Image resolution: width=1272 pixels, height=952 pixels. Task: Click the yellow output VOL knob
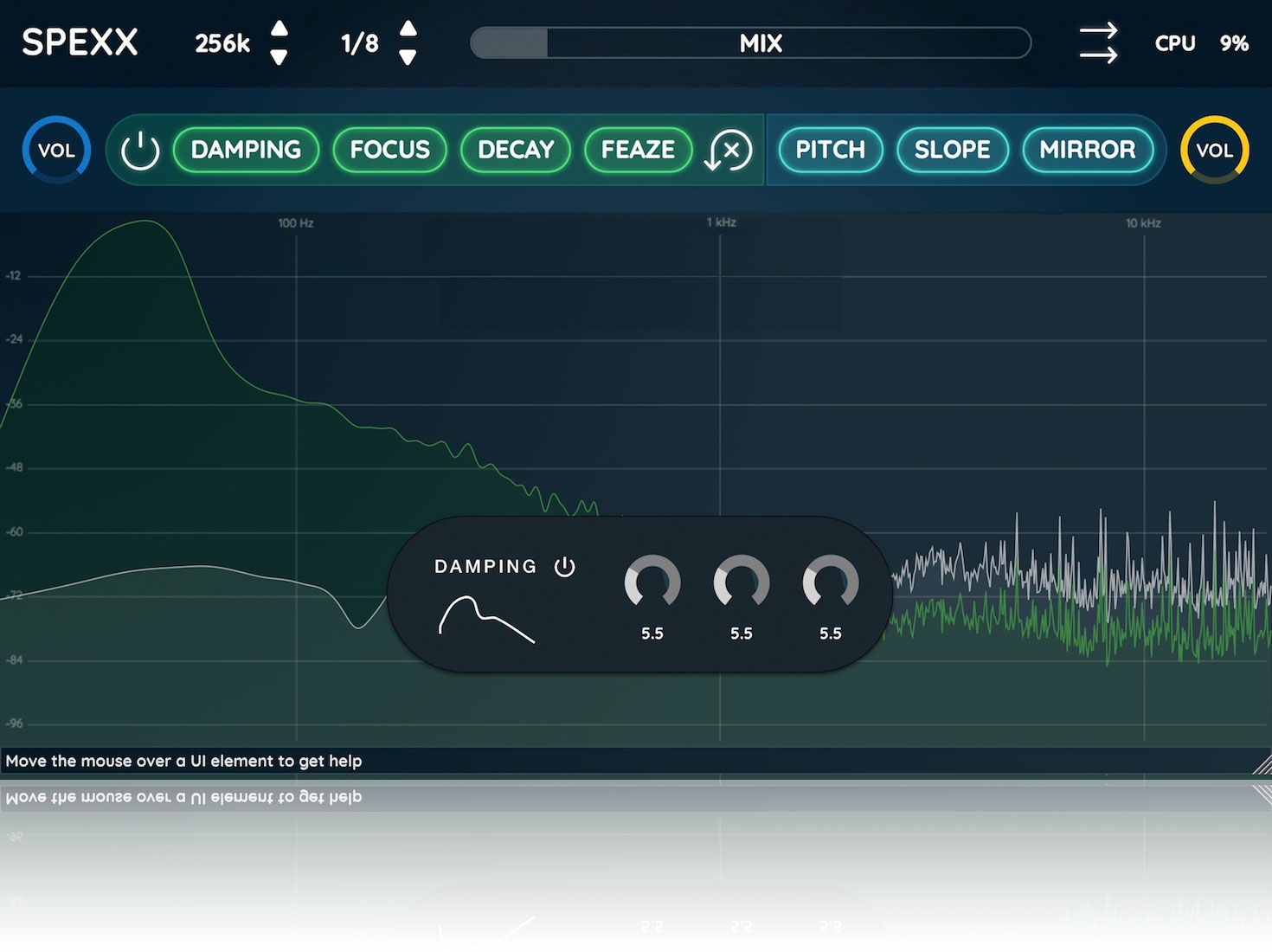1214,150
